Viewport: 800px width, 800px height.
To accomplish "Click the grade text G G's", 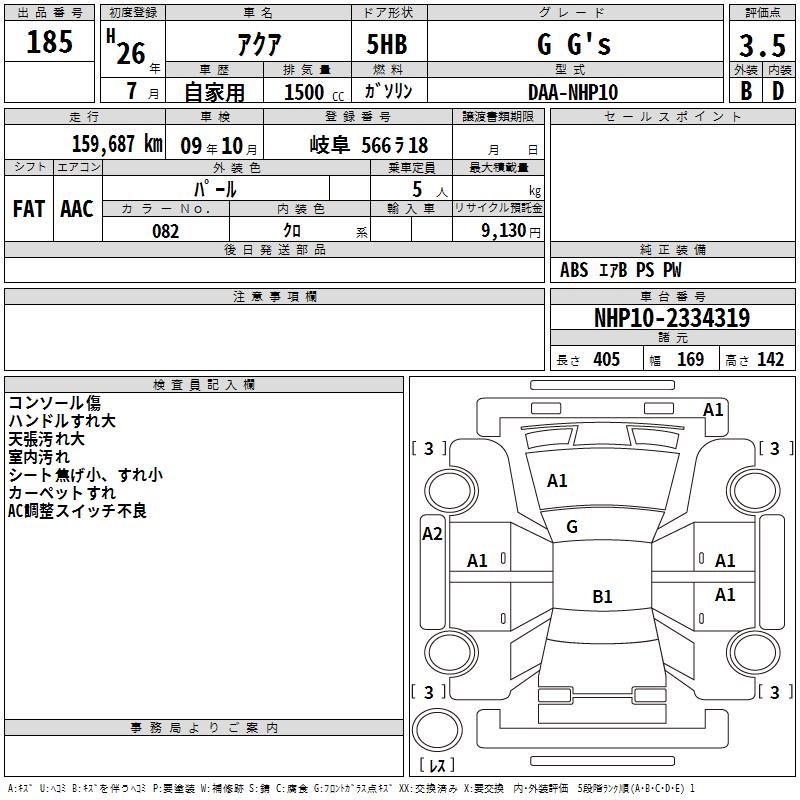I will tap(574, 44).
